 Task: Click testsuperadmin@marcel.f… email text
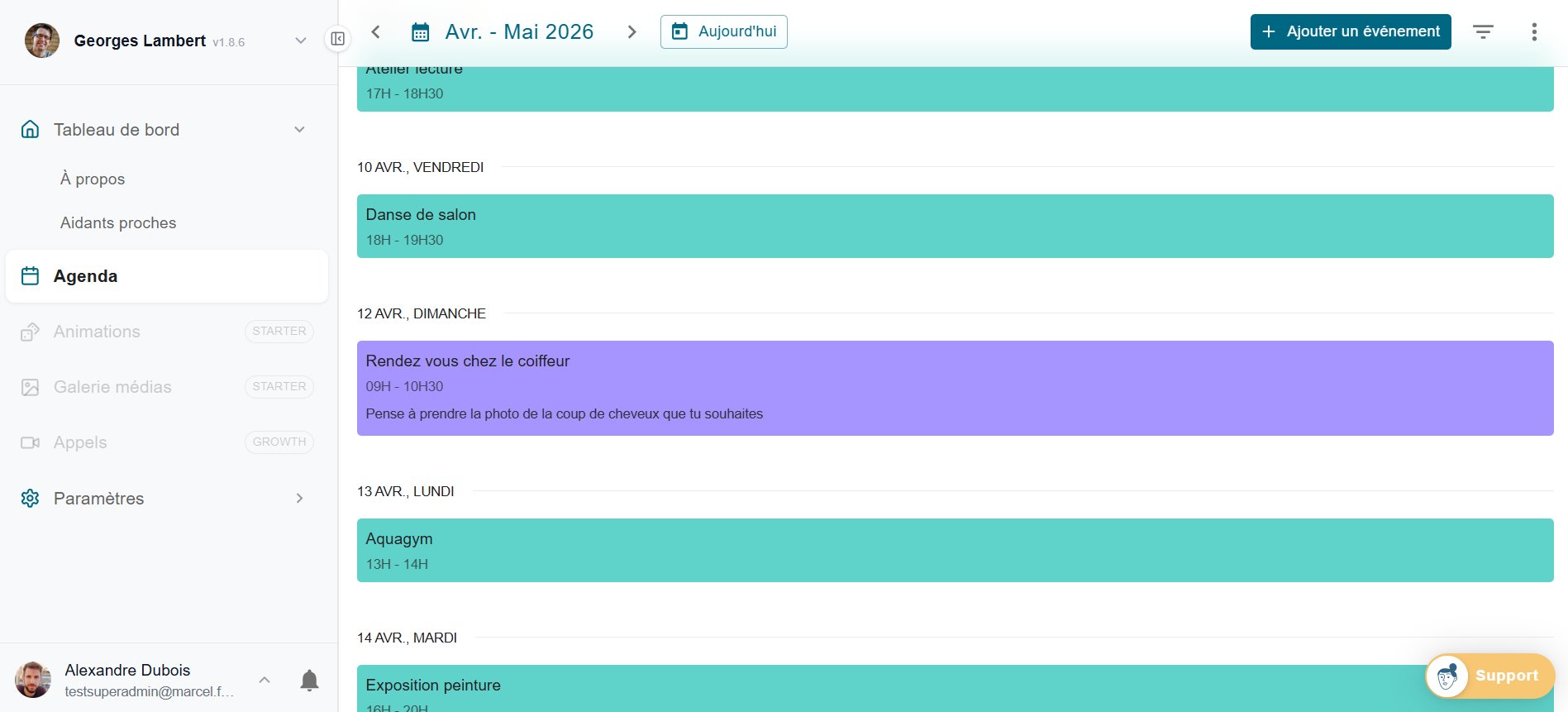pos(150,691)
